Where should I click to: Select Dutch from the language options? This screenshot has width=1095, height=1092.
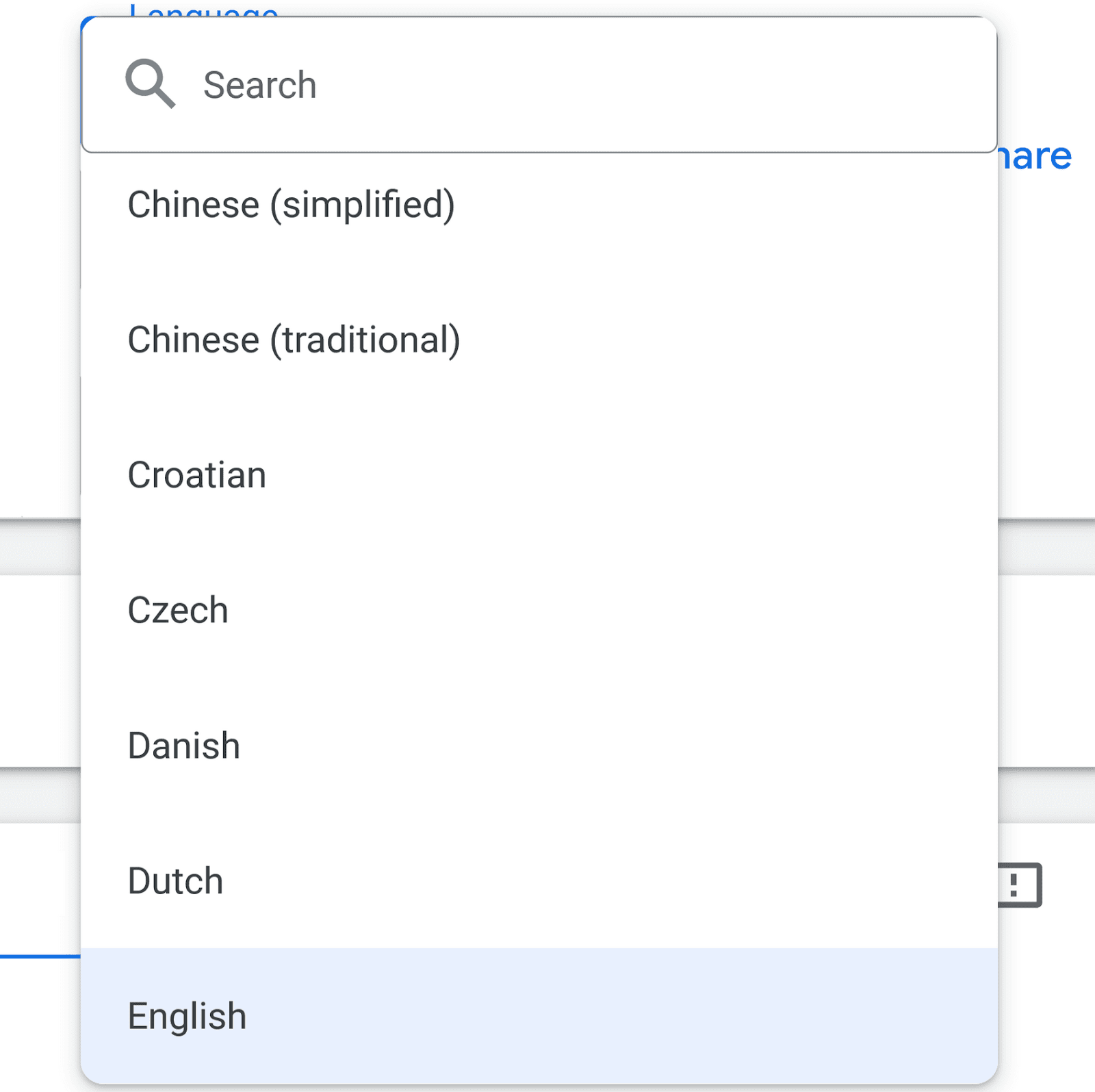point(174,880)
